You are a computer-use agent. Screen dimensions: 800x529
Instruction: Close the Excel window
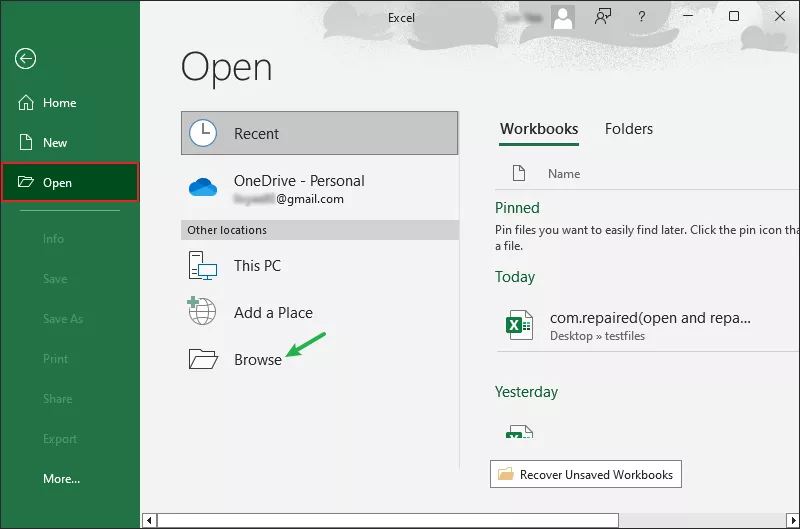point(780,16)
